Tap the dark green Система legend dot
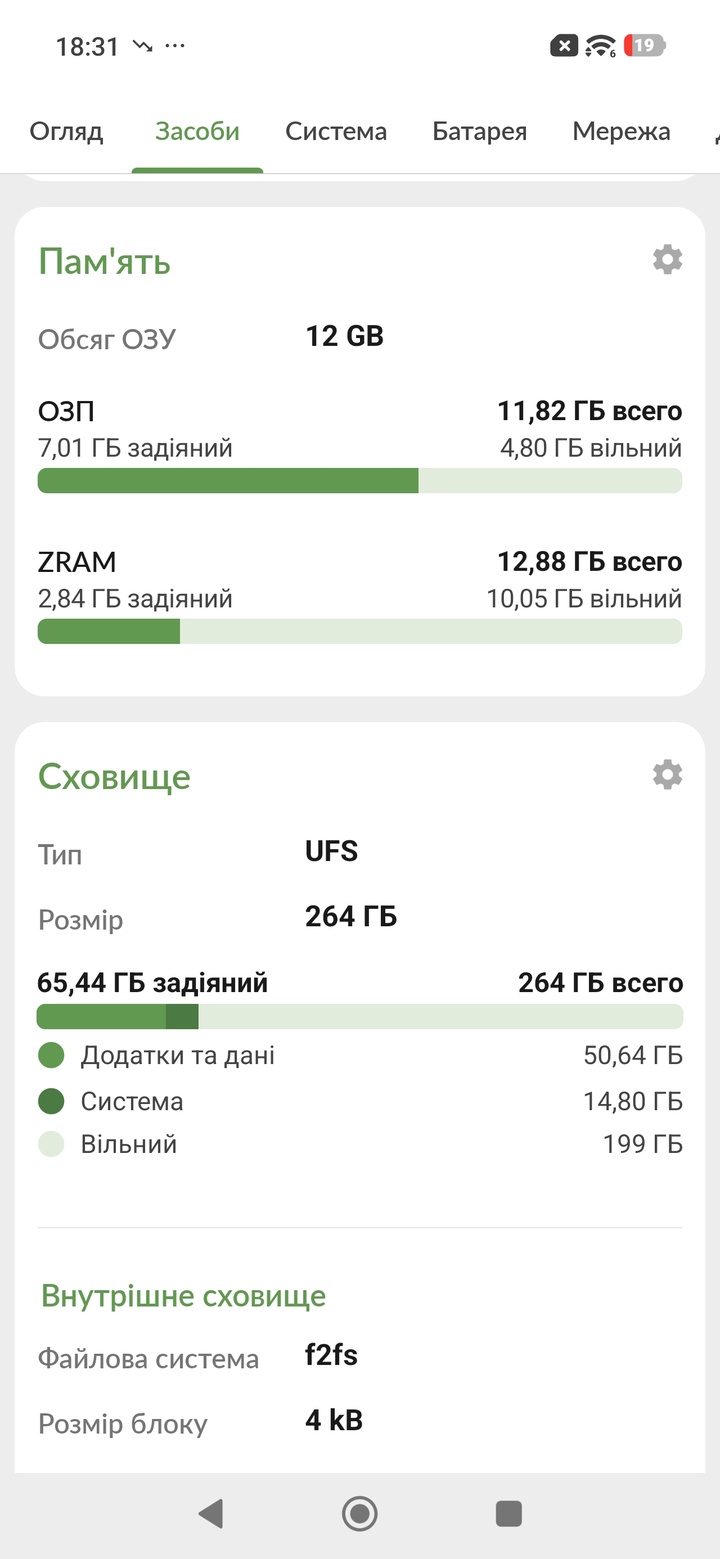The width and height of the screenshot is (720, 1559). (51, 1102)
